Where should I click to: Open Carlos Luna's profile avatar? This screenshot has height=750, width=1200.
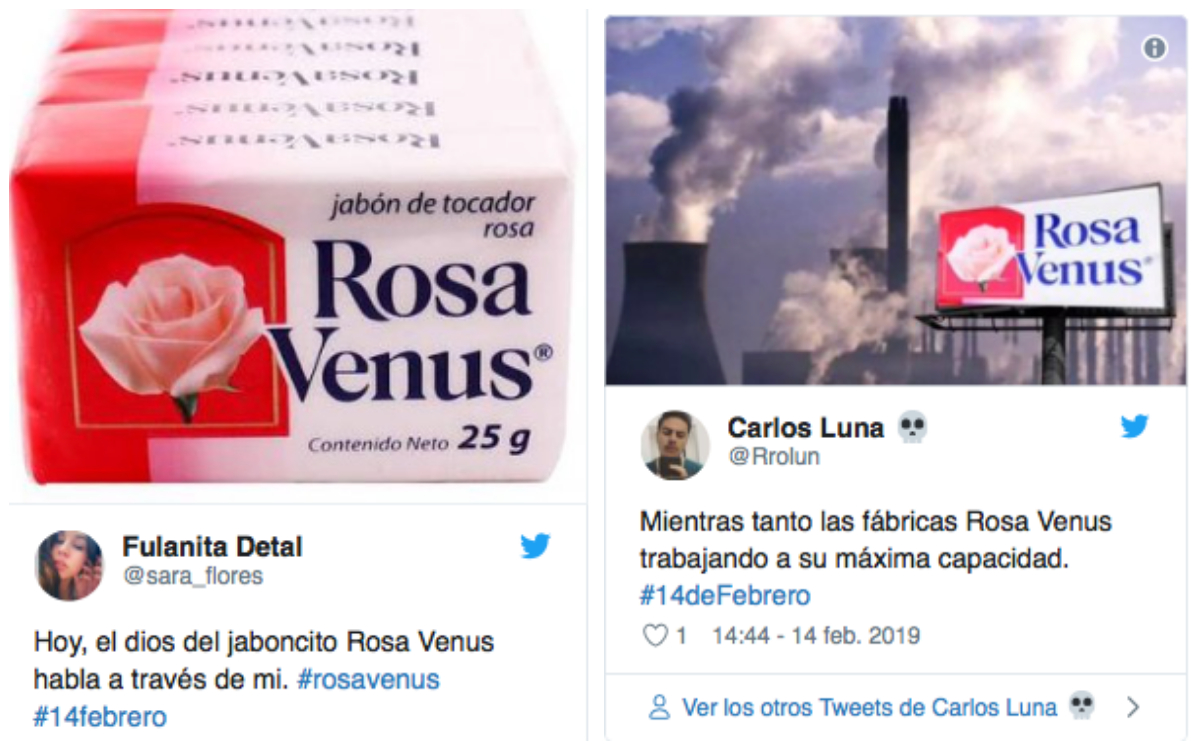point(675,445)
